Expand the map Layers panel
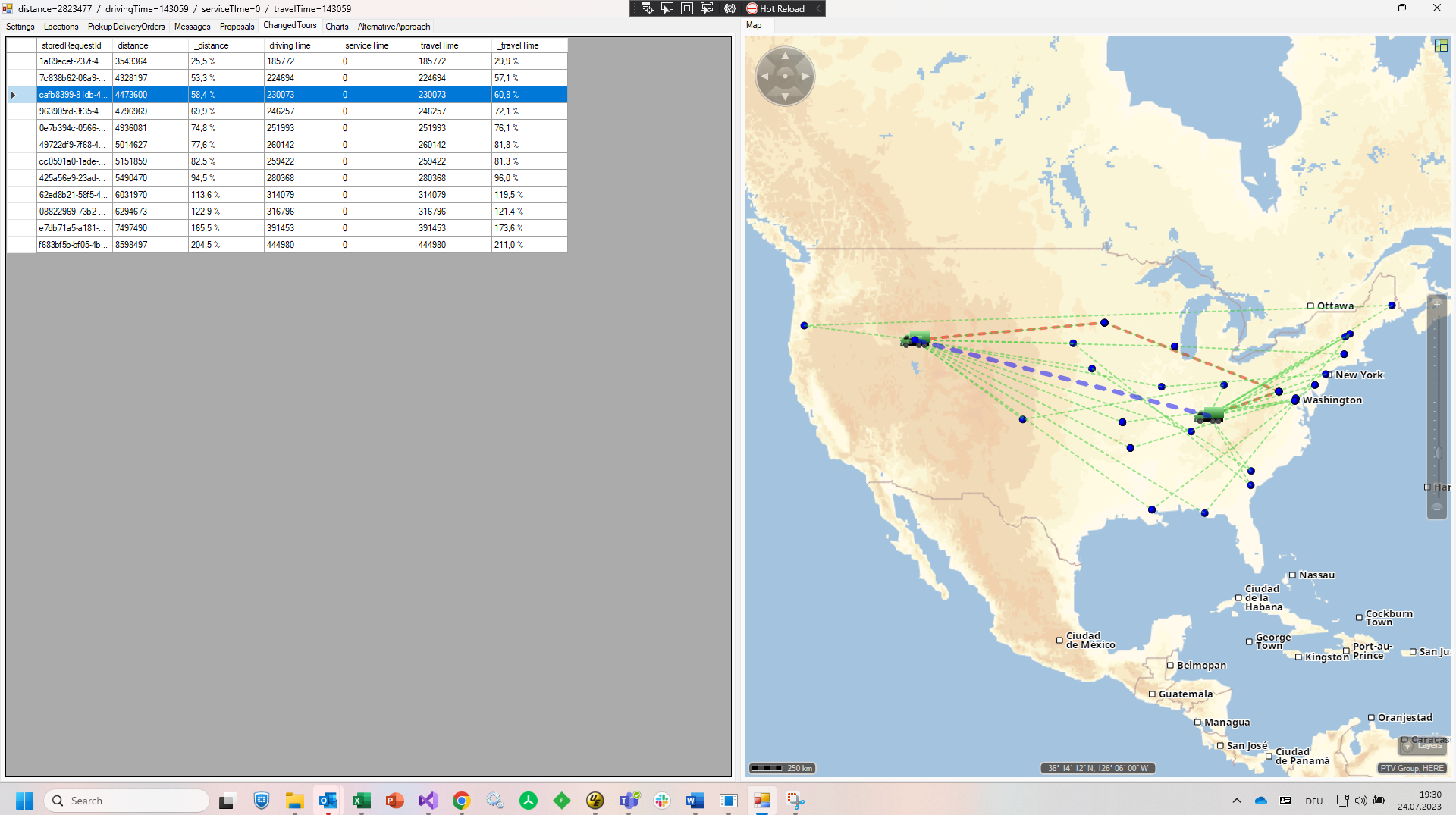 click(x=1423, y=745)
